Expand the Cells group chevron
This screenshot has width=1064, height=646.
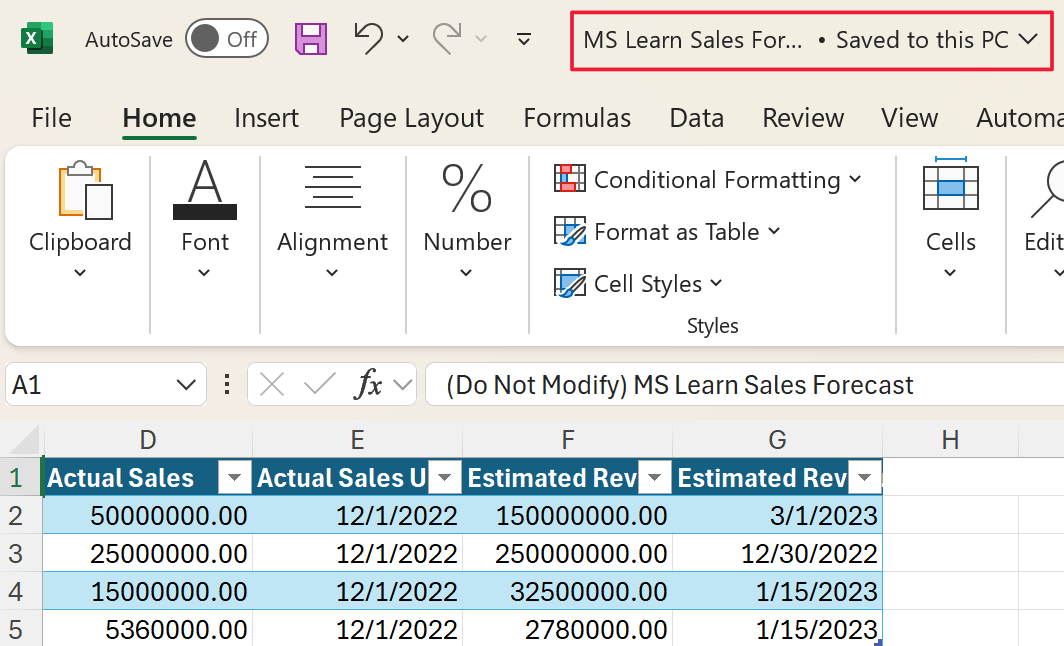[x=950, y=273]
